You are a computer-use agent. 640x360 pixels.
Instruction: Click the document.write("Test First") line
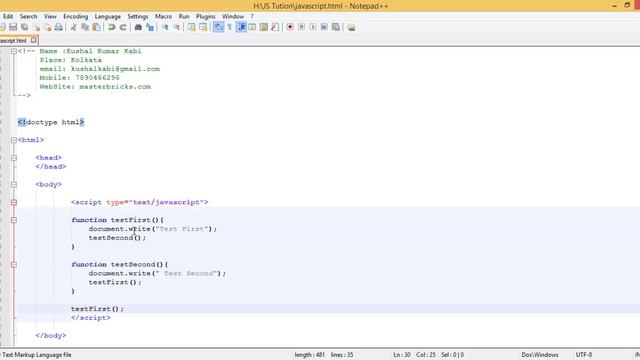pos(153,229)
